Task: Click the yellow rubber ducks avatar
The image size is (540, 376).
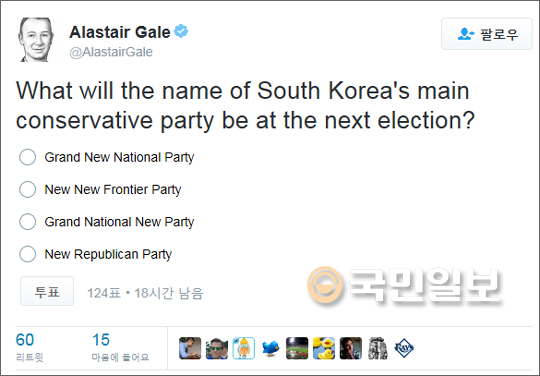Action: coord(324,348)
